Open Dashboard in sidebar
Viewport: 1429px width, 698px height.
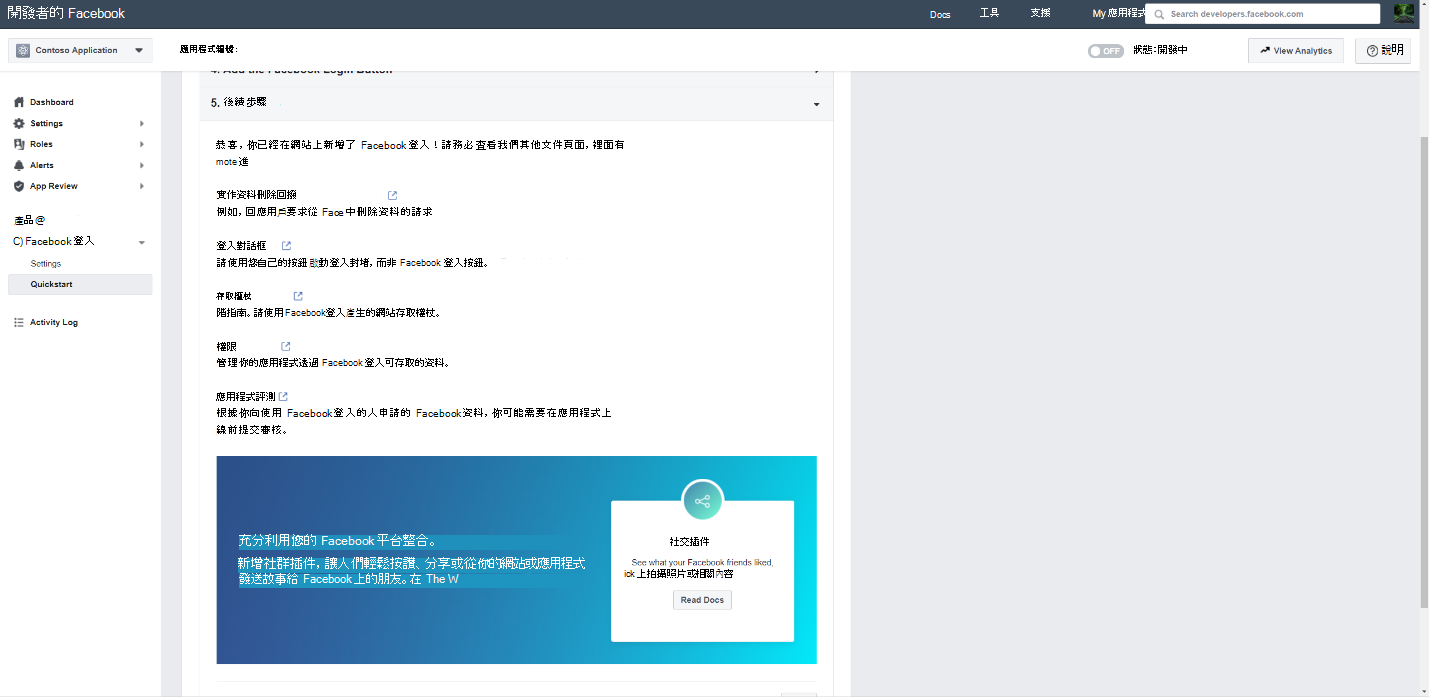point(51,102)
